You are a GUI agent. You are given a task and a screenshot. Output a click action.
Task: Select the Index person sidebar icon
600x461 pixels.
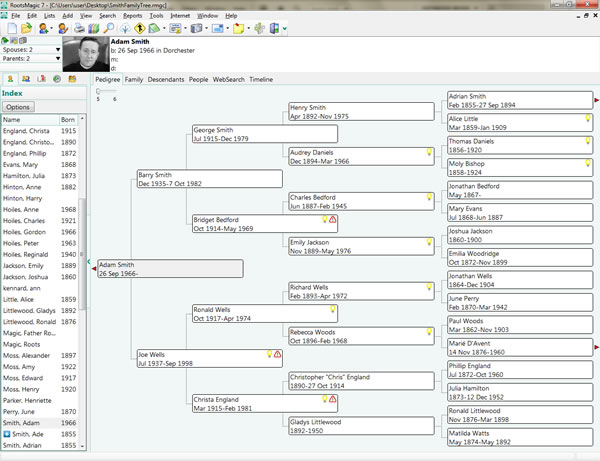(10, 79)
